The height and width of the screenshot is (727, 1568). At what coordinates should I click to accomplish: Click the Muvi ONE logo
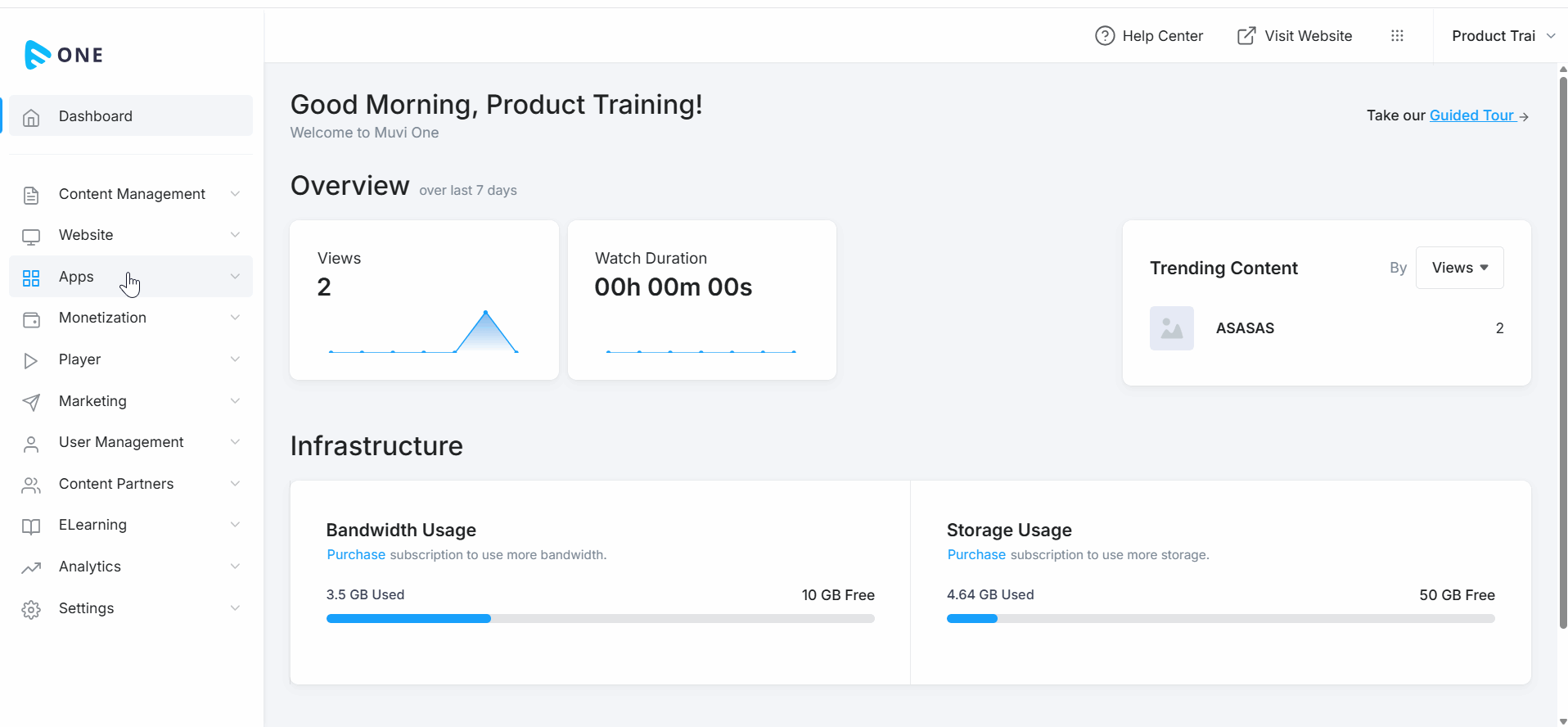pos(64,55)
